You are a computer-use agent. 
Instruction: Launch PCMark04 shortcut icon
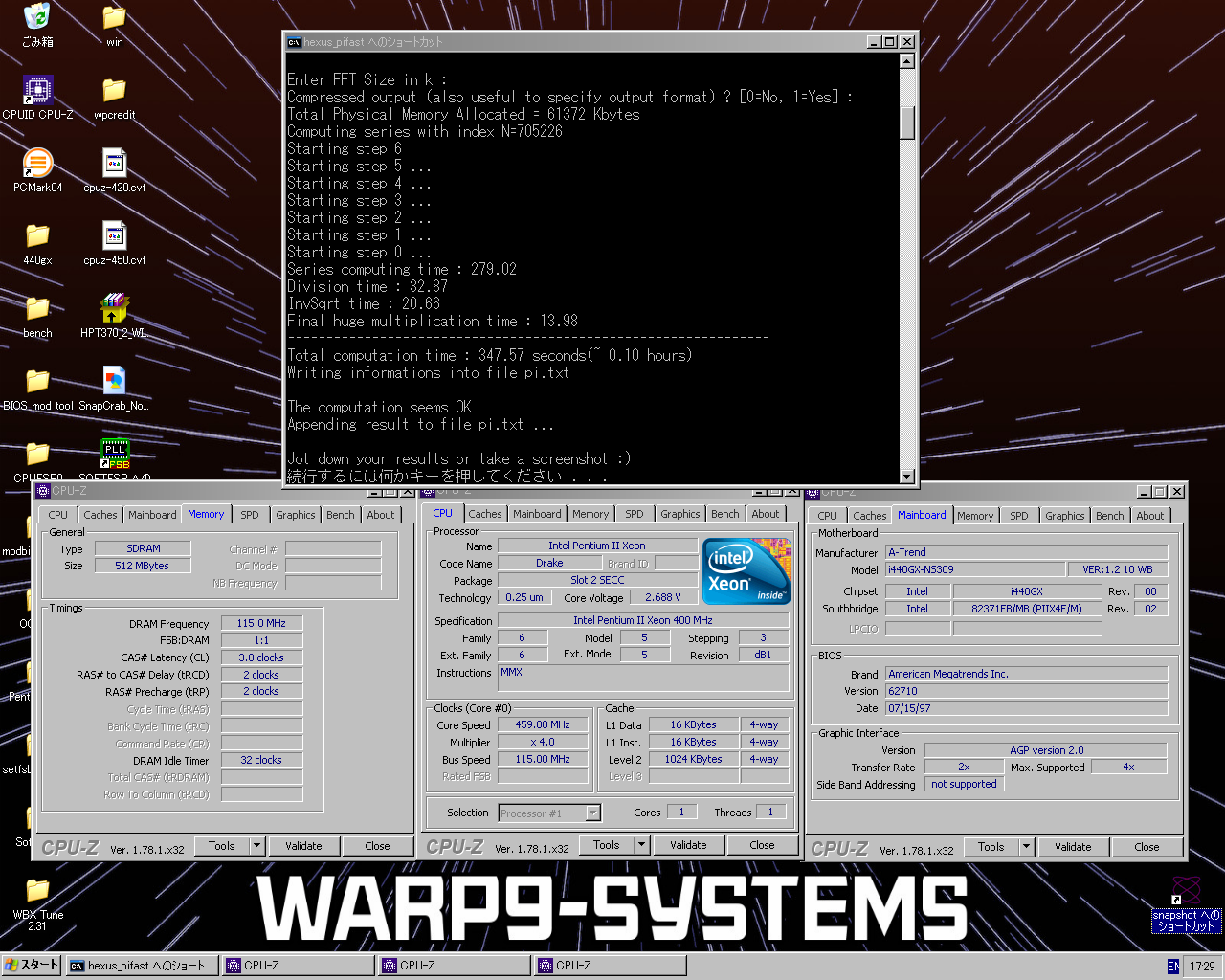pos(37,163)
